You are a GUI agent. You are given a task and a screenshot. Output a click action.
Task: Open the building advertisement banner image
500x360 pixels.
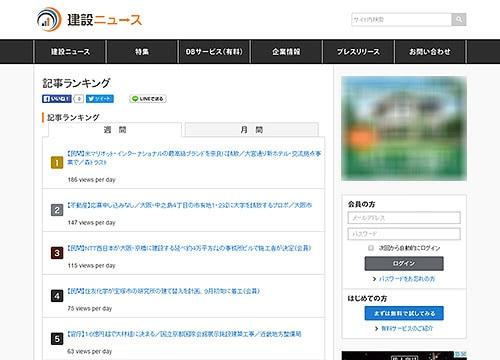click(404, 128)
